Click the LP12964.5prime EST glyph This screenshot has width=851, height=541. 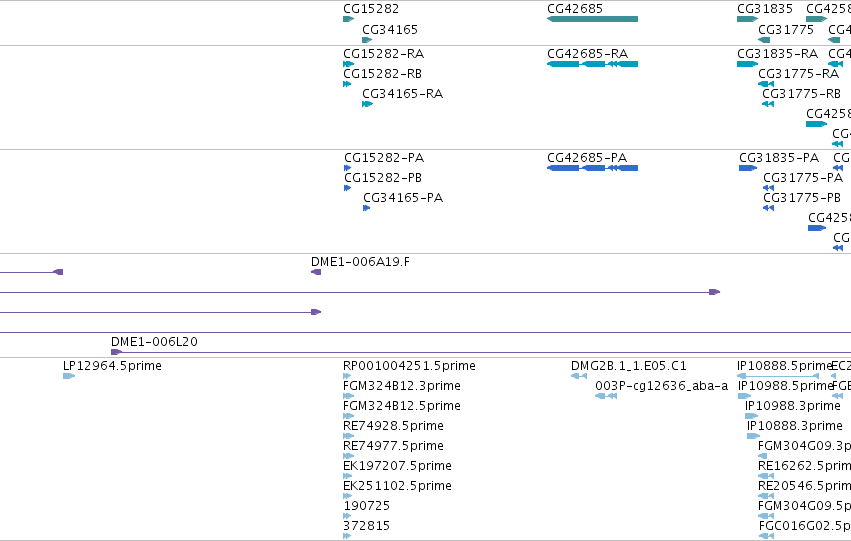[69, 376]
